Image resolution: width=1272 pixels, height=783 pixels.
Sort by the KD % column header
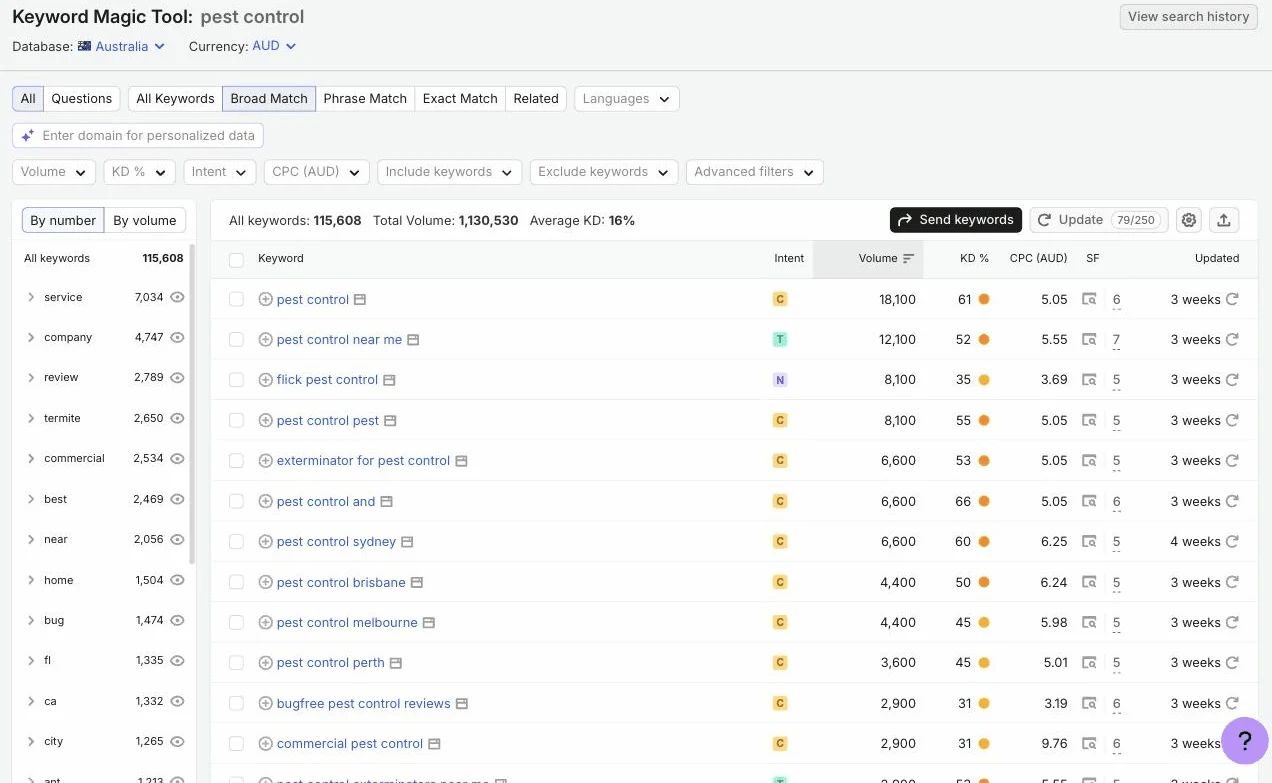[974, 258]
